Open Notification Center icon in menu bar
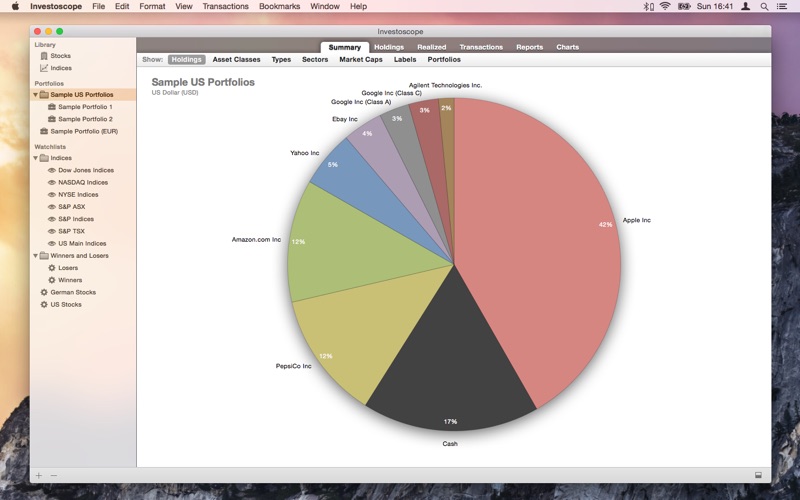 pyautogui.click(x=782, y=7)
